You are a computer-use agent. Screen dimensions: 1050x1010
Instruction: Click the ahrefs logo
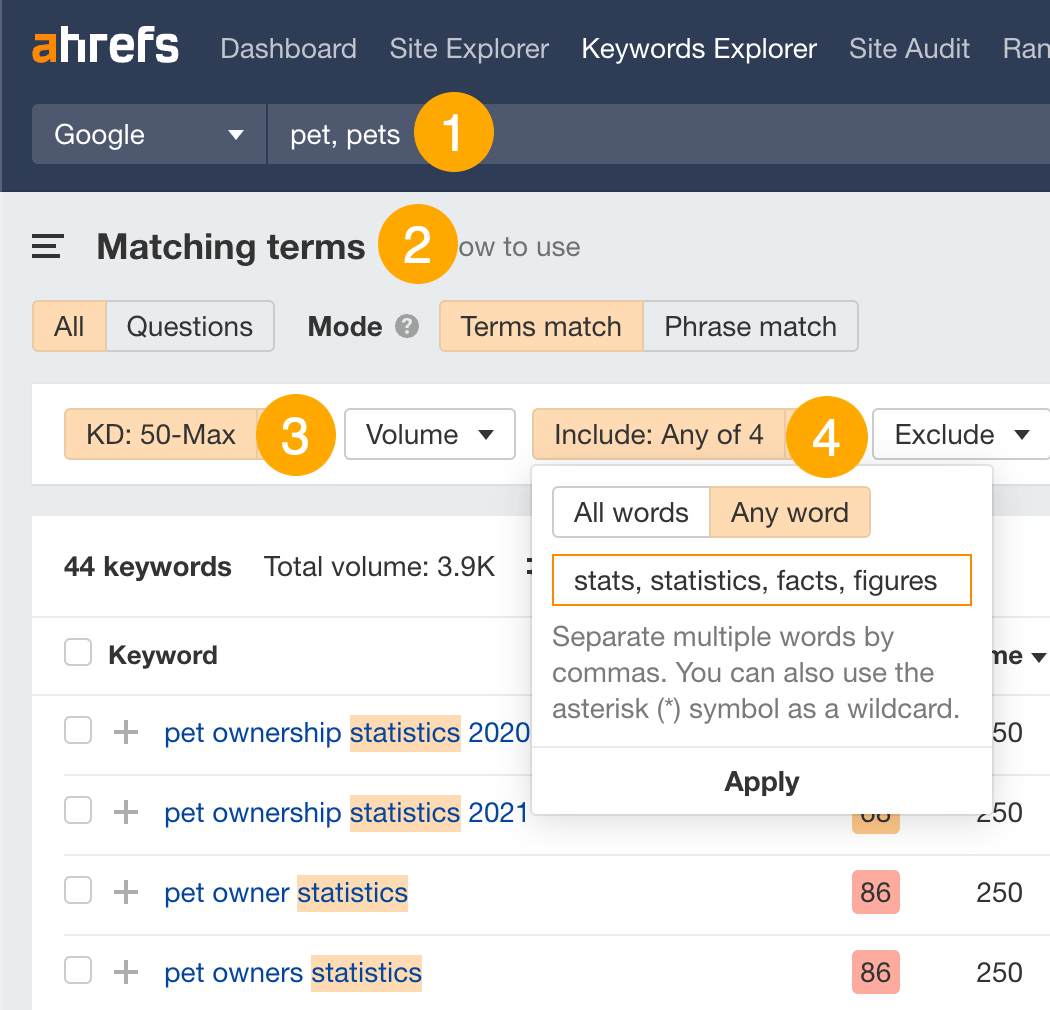[x=105, y=46]
